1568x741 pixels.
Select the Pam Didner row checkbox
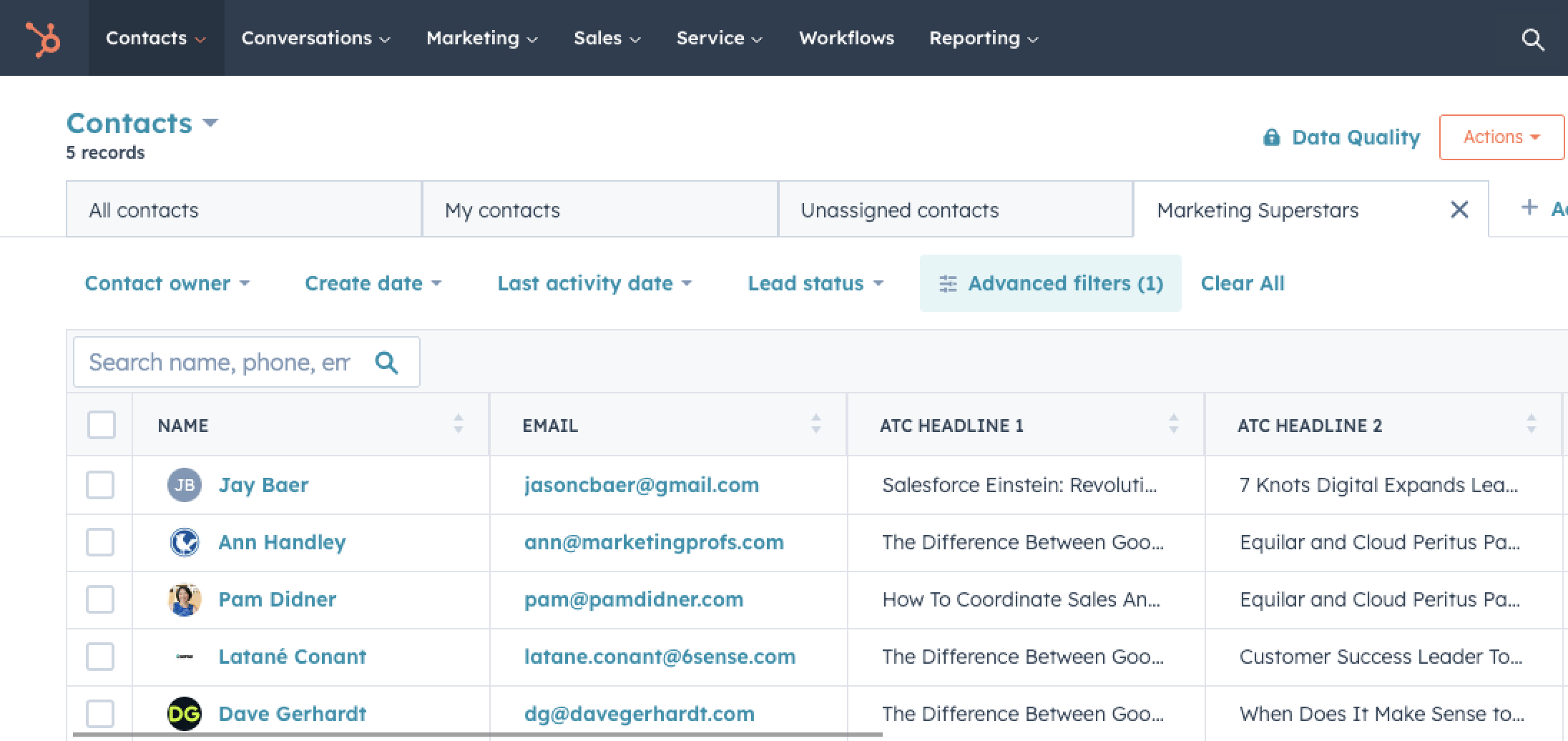point(100,599)
